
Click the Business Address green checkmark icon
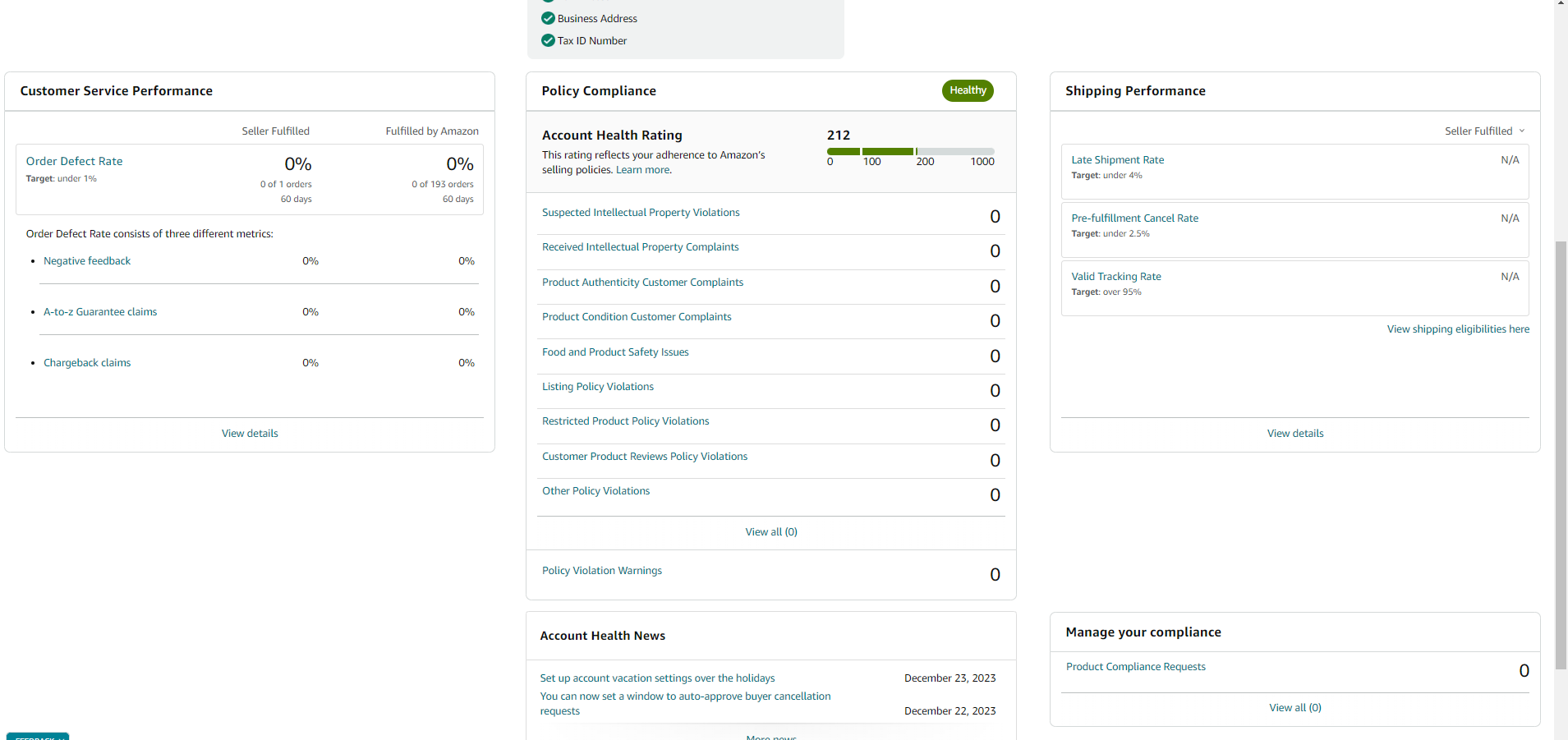point(548,18)
